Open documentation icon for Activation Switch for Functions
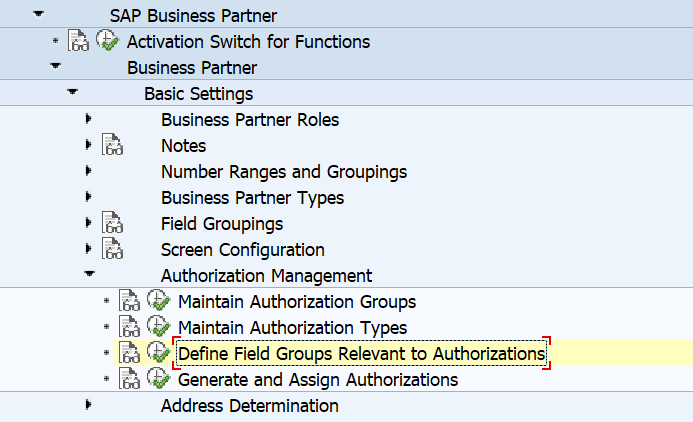 78,41
